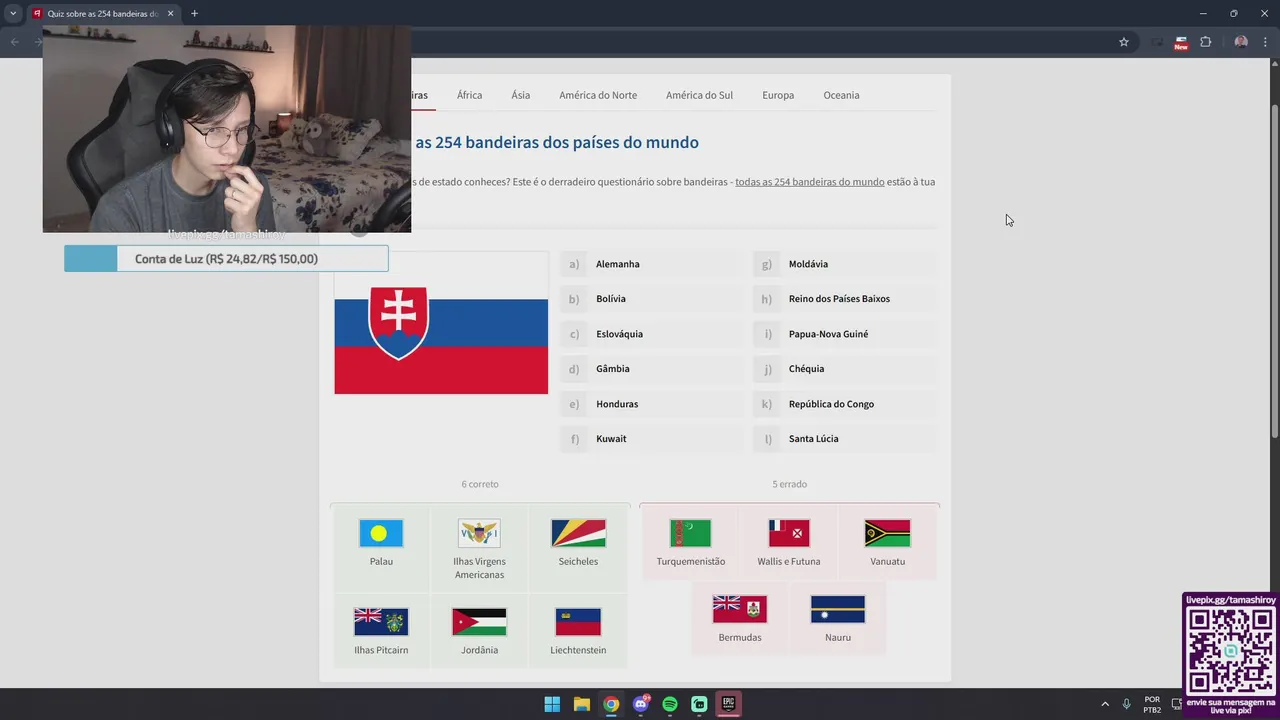
Task: Click the Liechtenstein flag thumbnail
Action: (x=578, y=622)
